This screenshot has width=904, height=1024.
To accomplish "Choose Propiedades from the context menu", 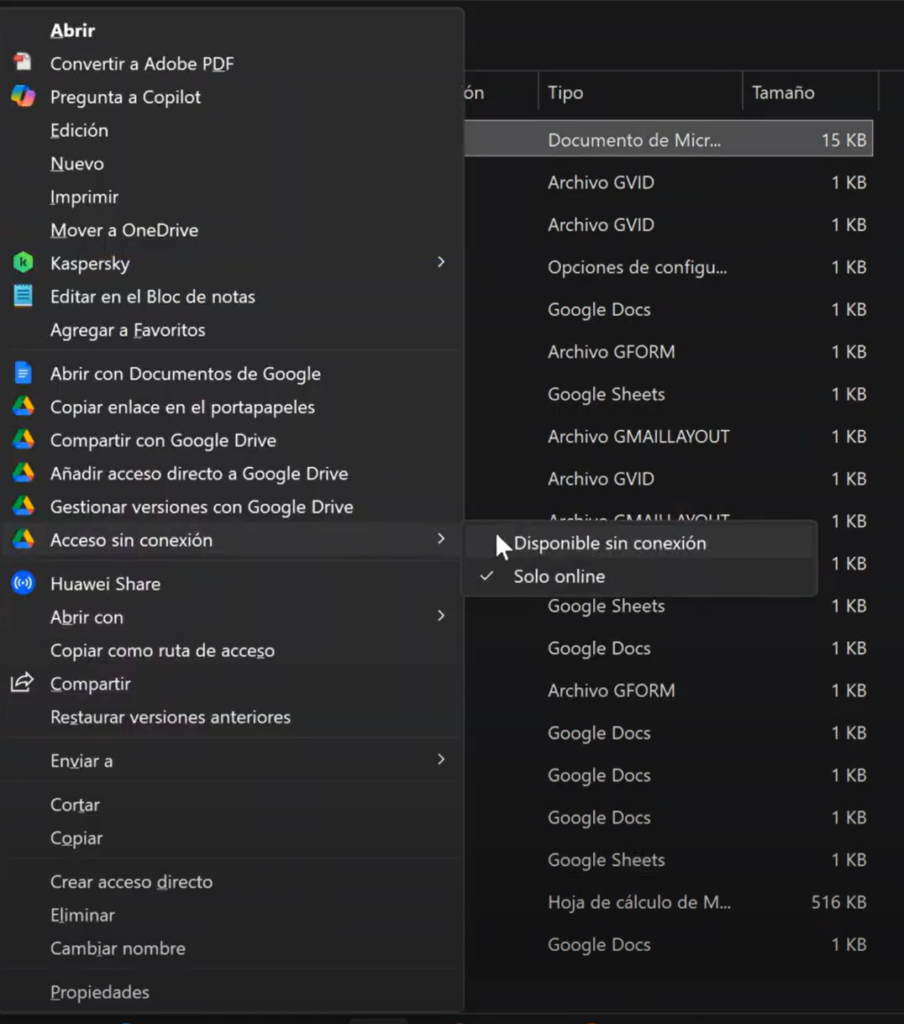I will pos(100,992).
